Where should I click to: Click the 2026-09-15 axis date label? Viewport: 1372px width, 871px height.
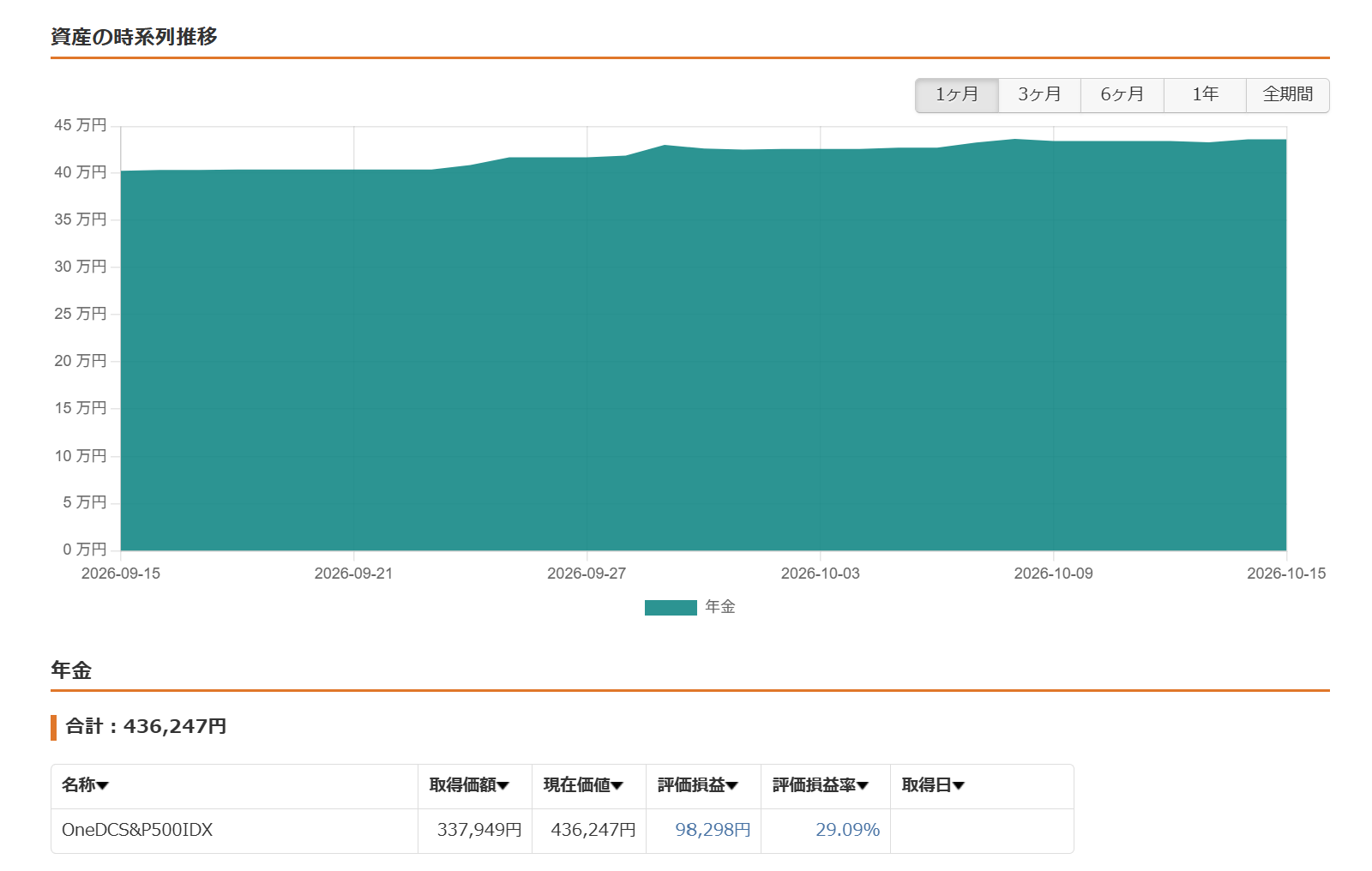pos(121,574)
